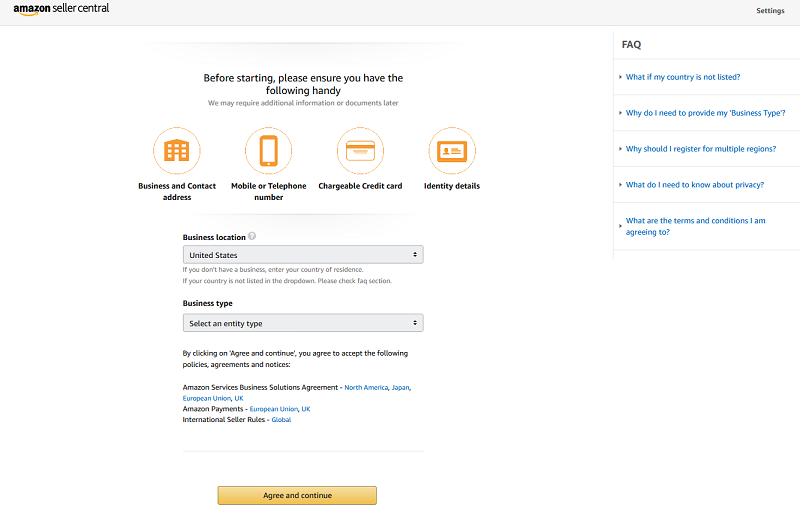Click the 'Identity details' label
Viewport: 800px width, 528px height.
pos(452,186)
